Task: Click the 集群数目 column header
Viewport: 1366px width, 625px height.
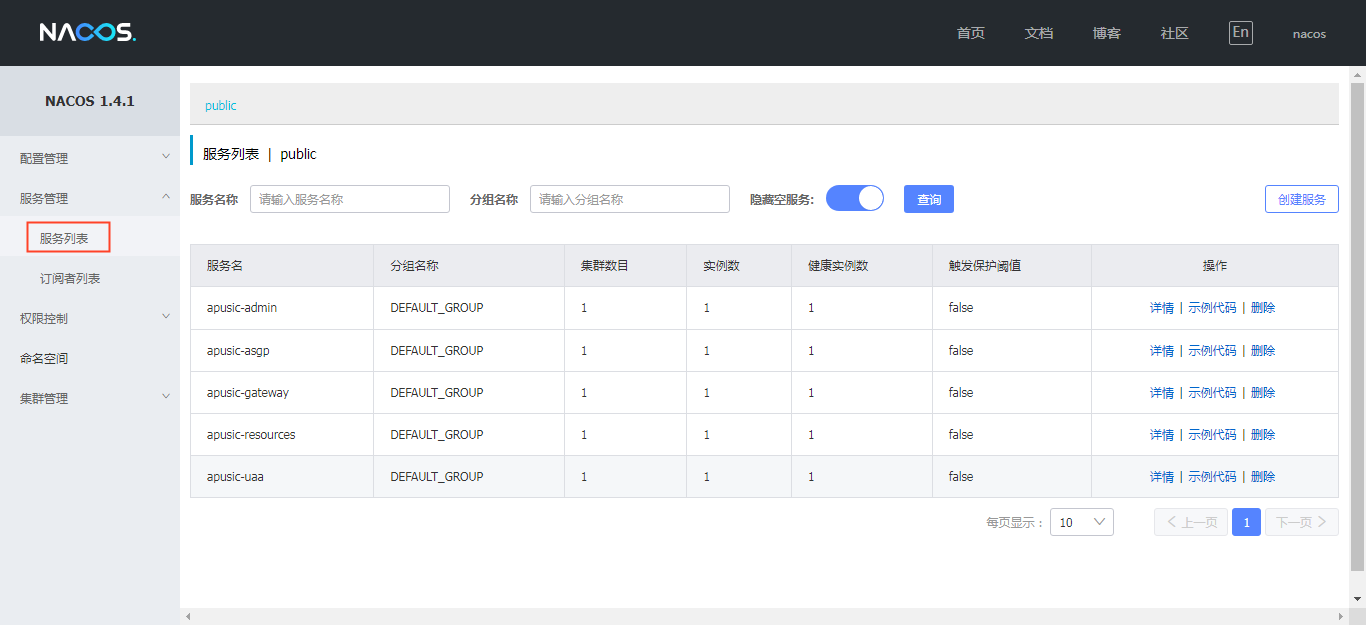Action: point(626,266)
